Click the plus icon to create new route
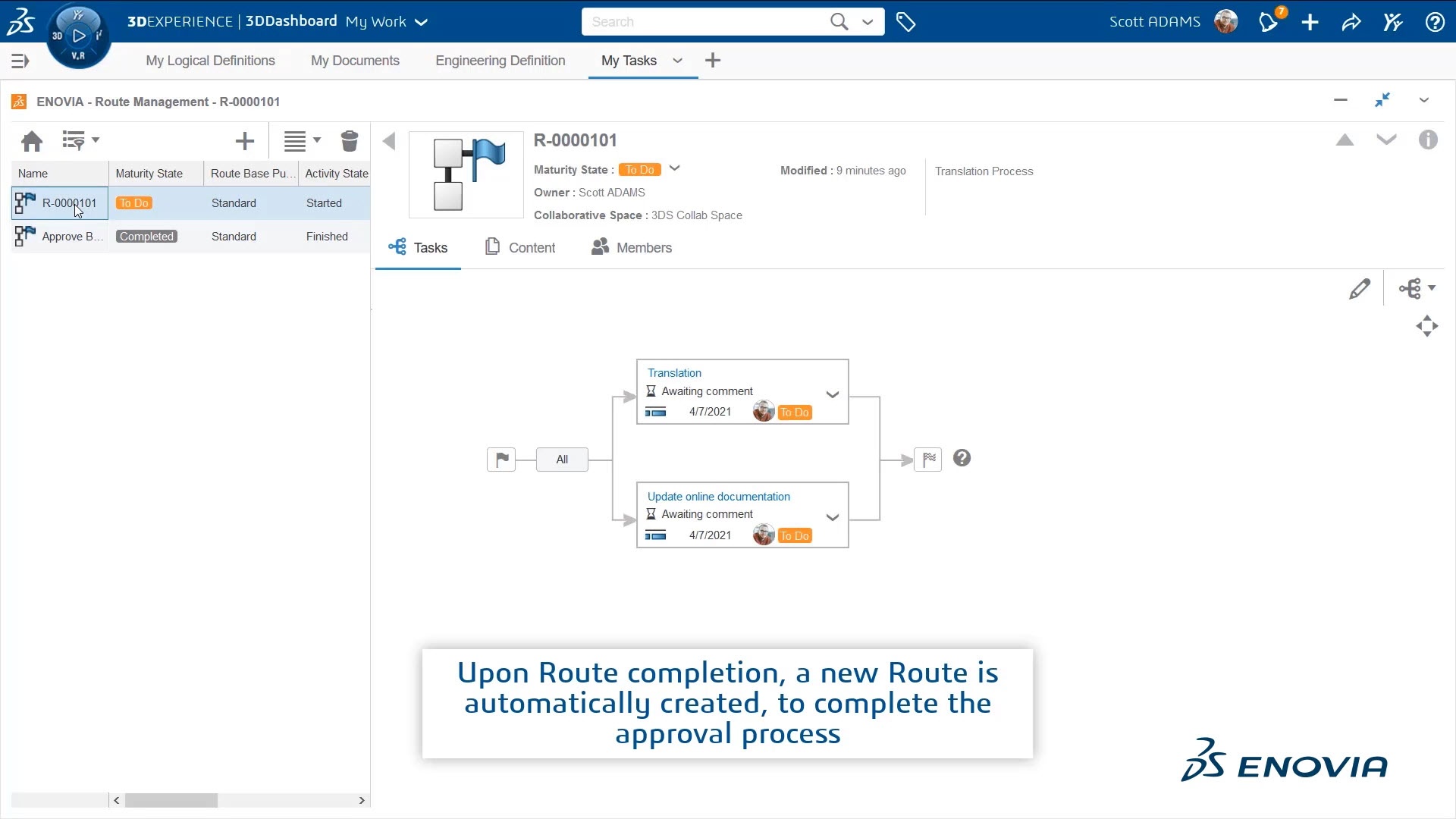 click(244, 141)
